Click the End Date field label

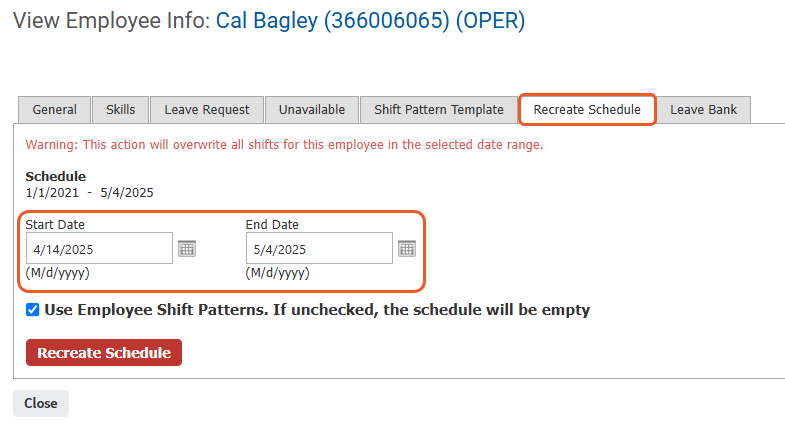click(272, 224)
